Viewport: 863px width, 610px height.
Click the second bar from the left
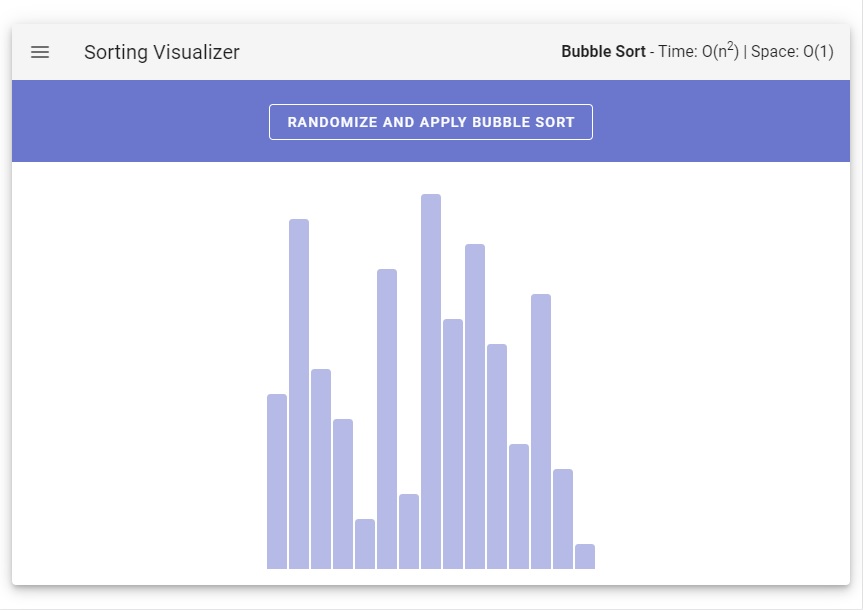tap(299, 394)
